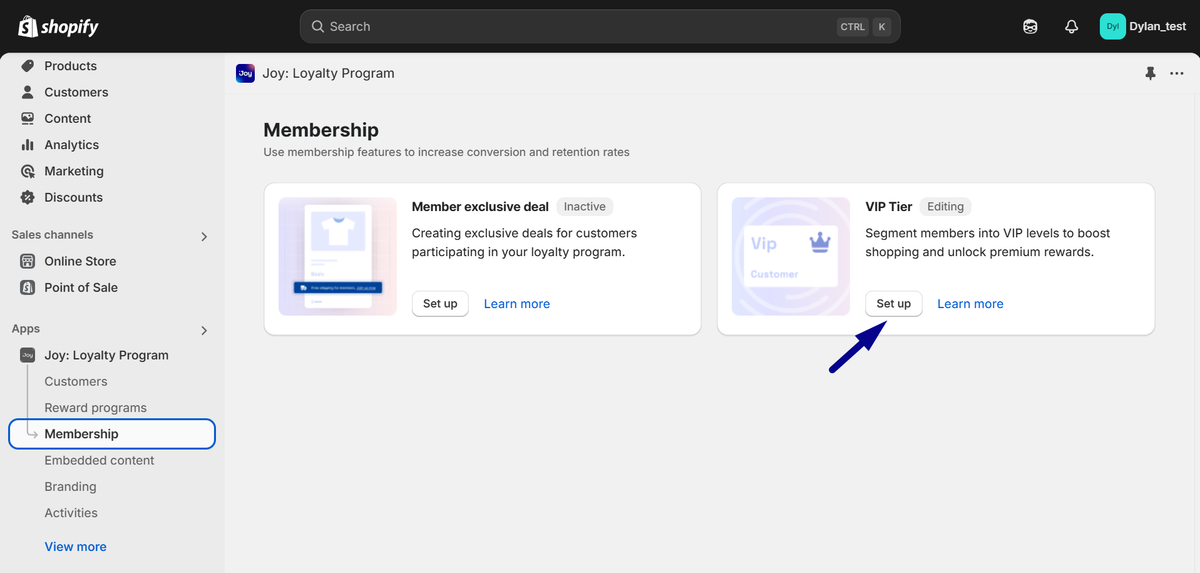
Task: Select Branding in the Joy submenu
Action: coord(70,487)
